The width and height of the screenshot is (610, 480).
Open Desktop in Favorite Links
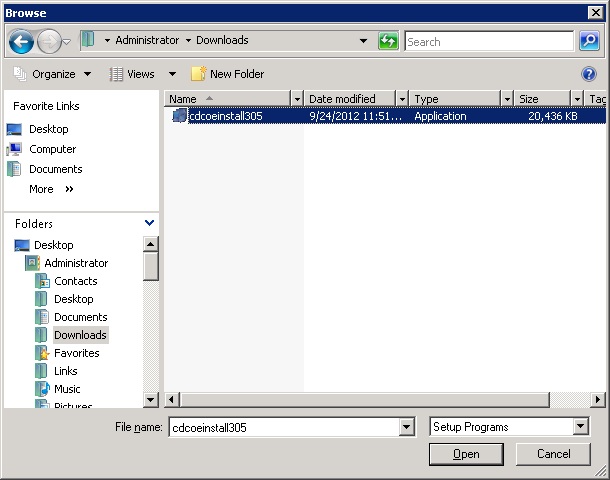[x=38, y=129]
